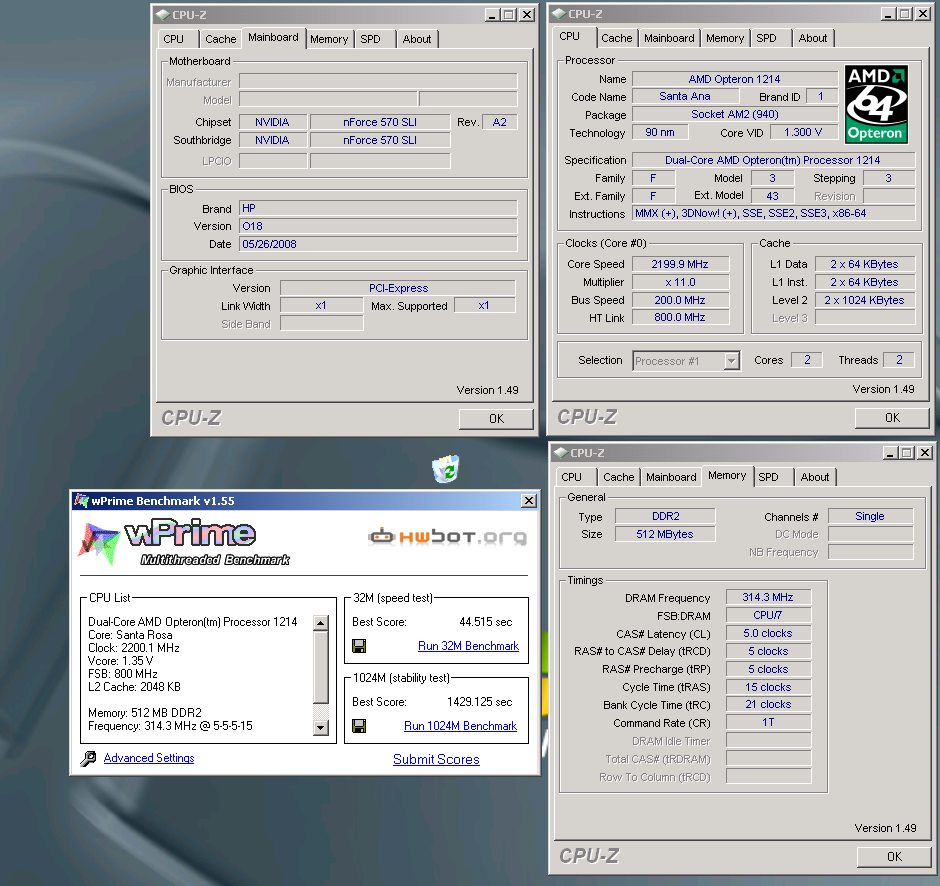Click the Mainboard window's CPU-Z title icon
The height and width of the screenshot is (886, 940).
coord(162,15)
